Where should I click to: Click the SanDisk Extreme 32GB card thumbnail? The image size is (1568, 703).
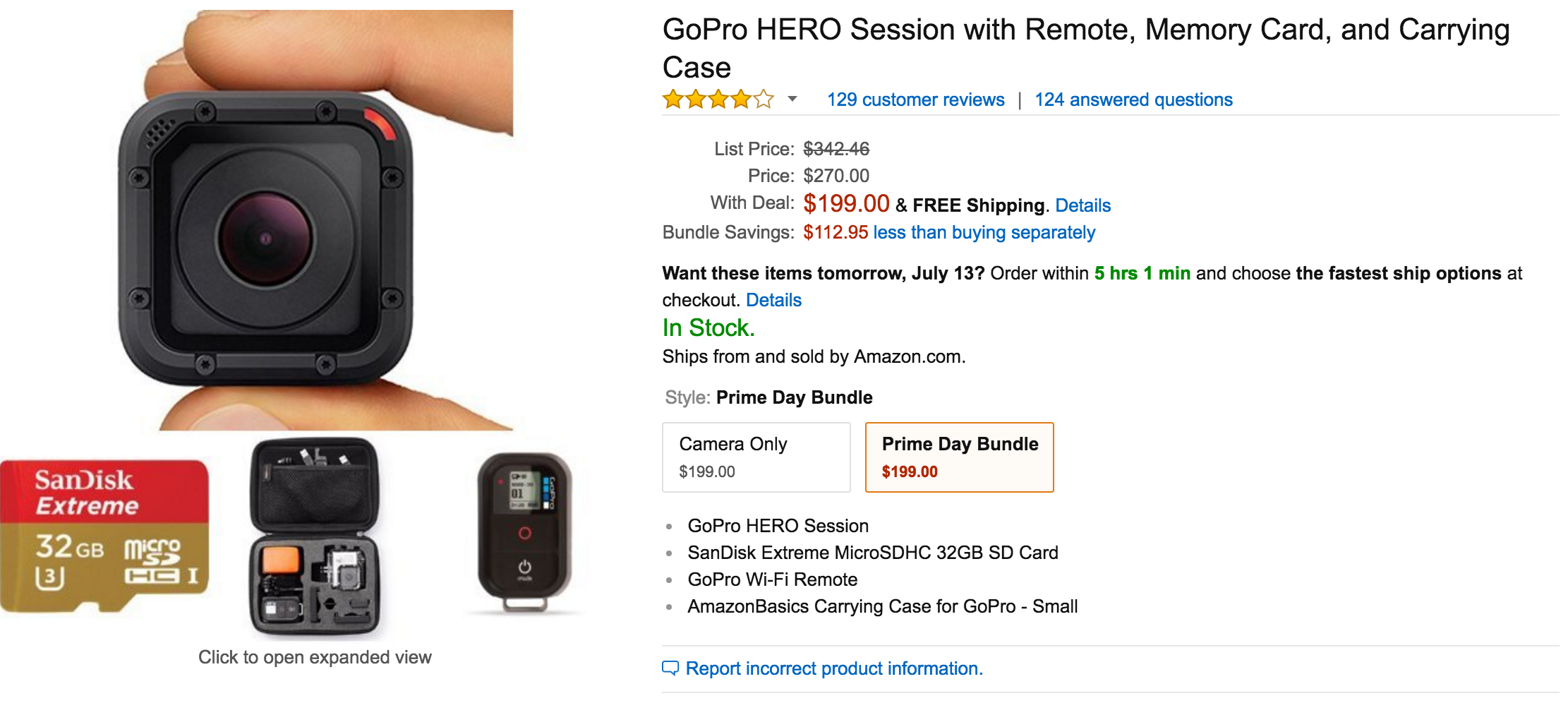pos(104,536)
